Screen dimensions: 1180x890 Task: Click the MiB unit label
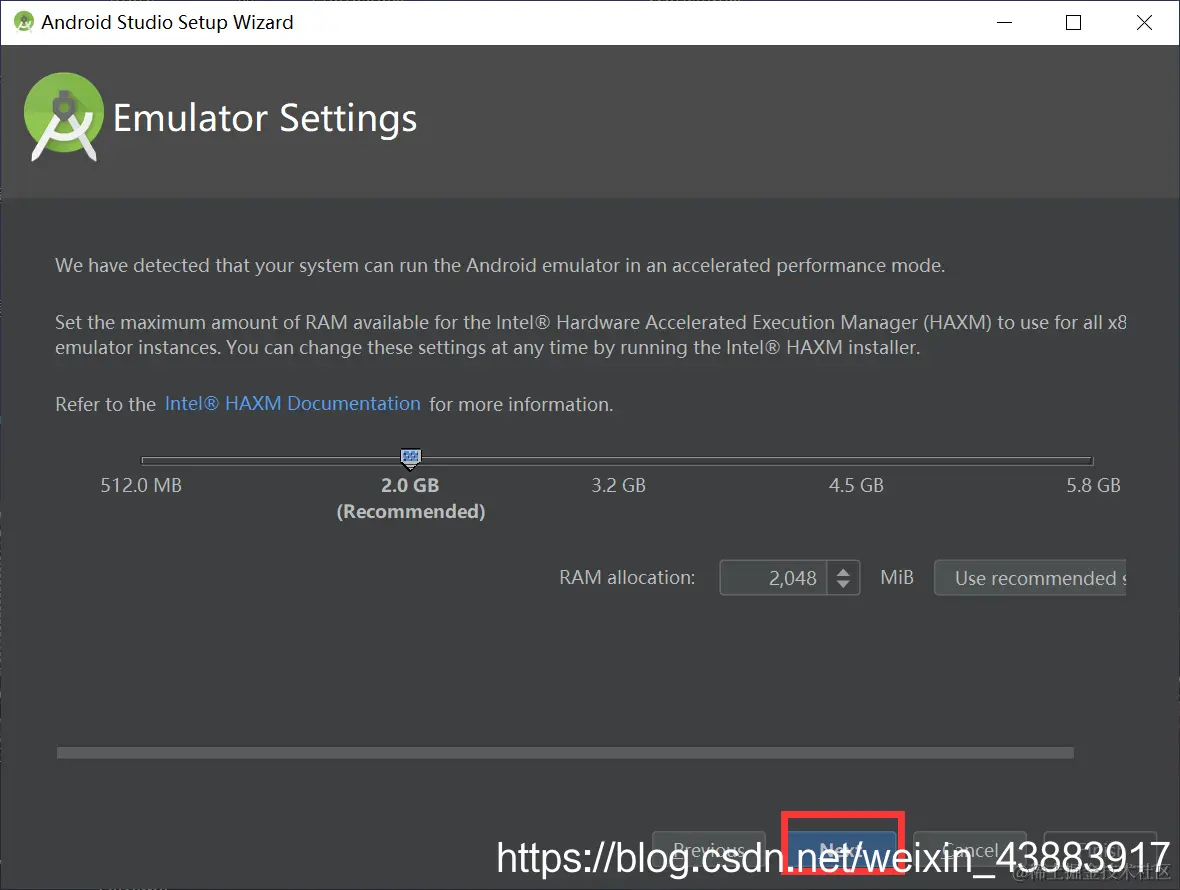(x=897, y=578)
